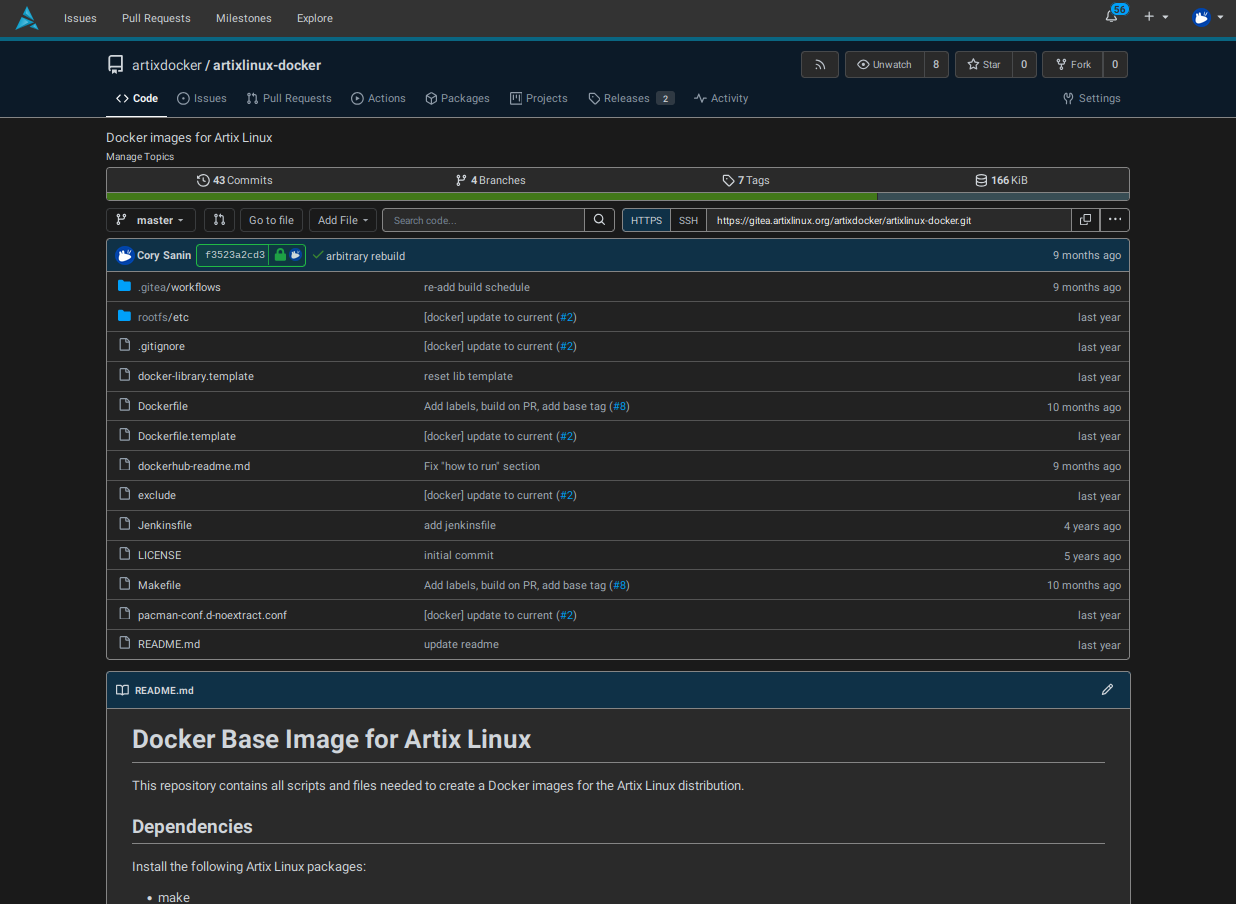The image size is (1236, 904).
Task: Expand the master branch dropdown
Action: 152,220
